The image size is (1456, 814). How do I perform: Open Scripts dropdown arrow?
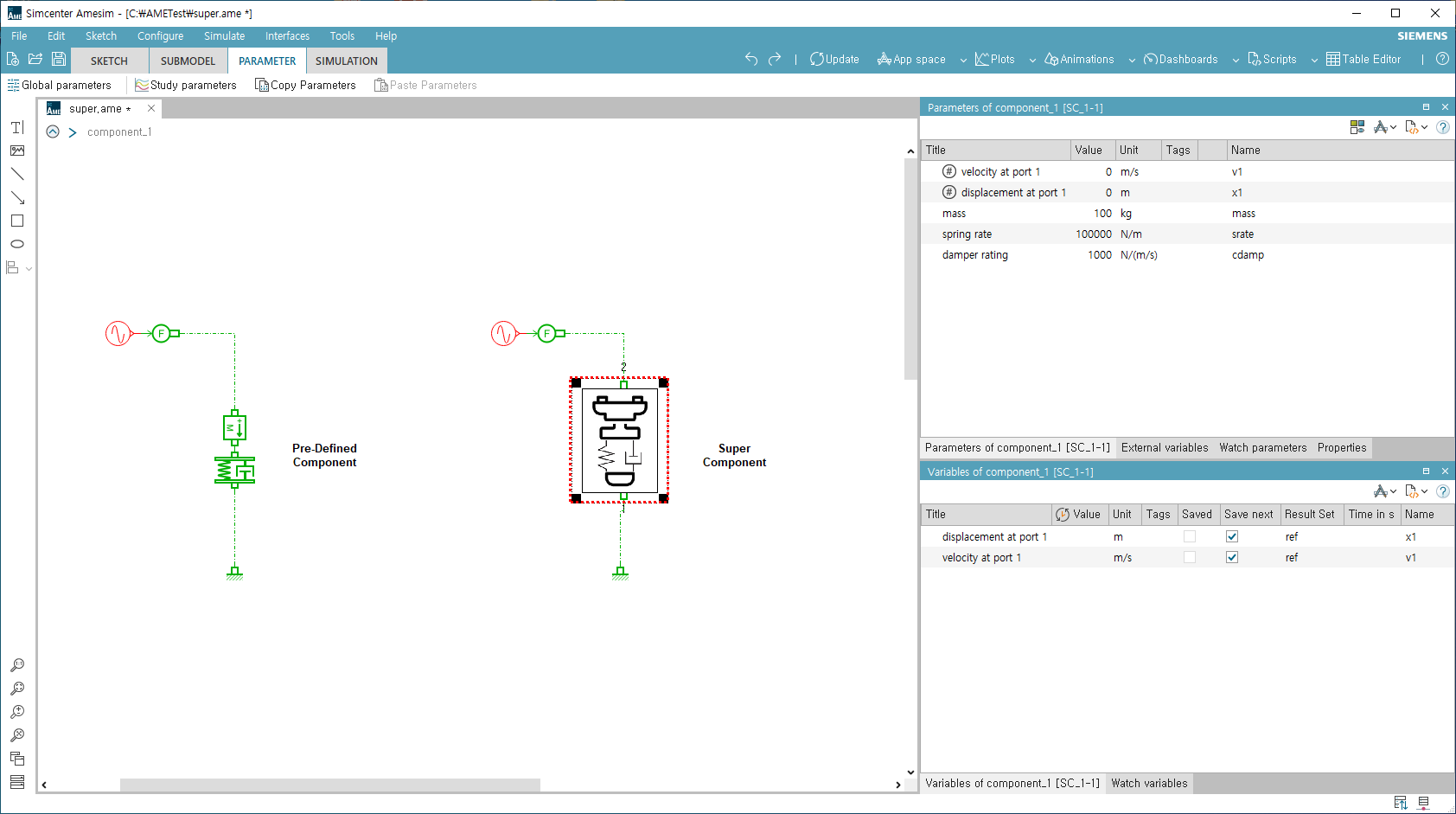click(x=1314, y=60)
